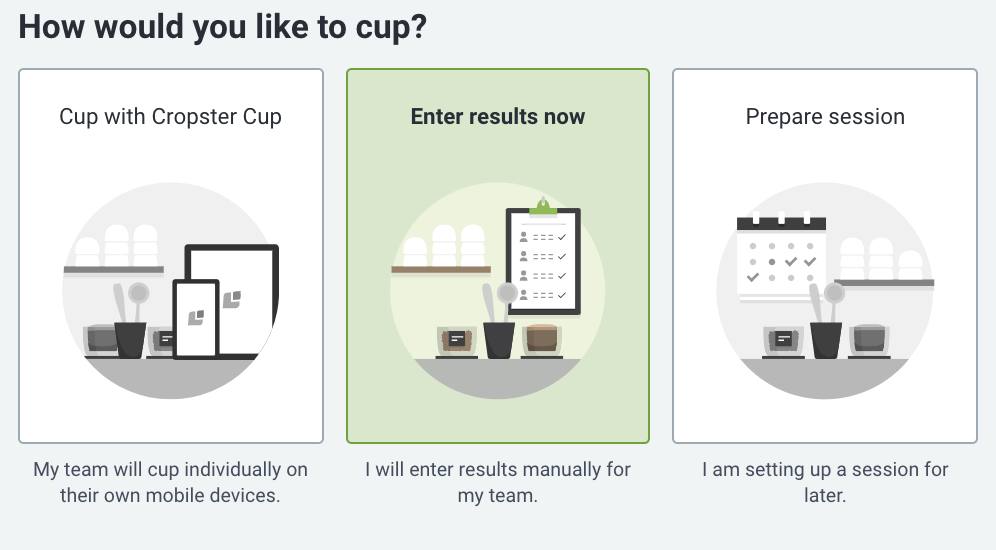The width and height of the screenshot is (996, 550).
Task: Click the Prepare session circular illustration
Action: [824, 291]
